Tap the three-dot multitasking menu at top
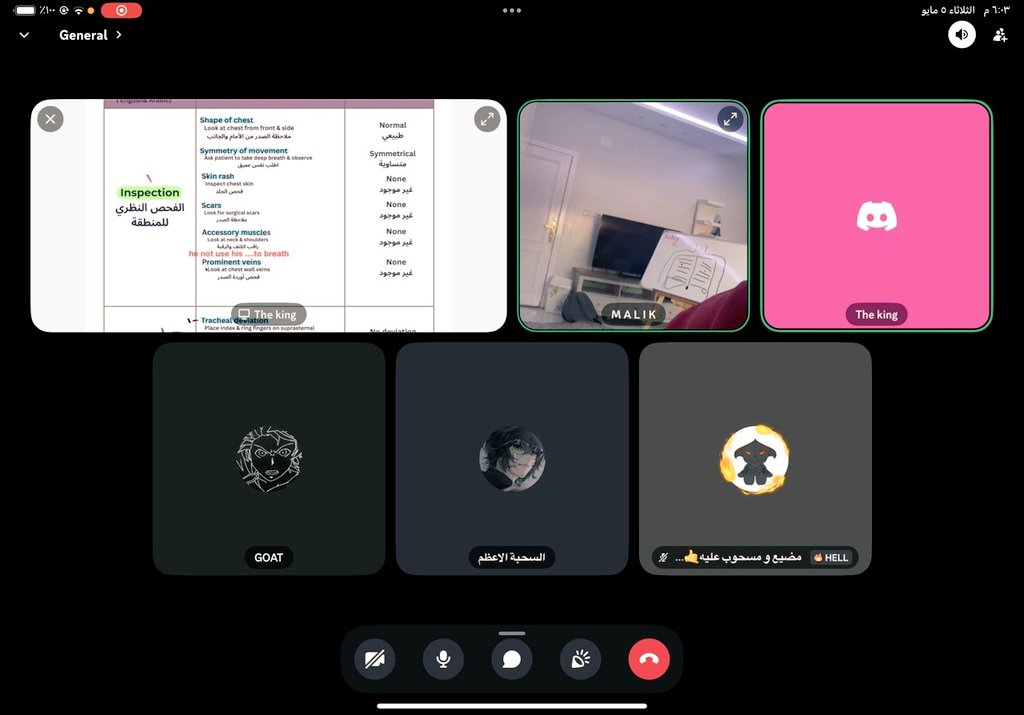Image resolution: width=1024 pixels, height=715 pixels. 512,10
